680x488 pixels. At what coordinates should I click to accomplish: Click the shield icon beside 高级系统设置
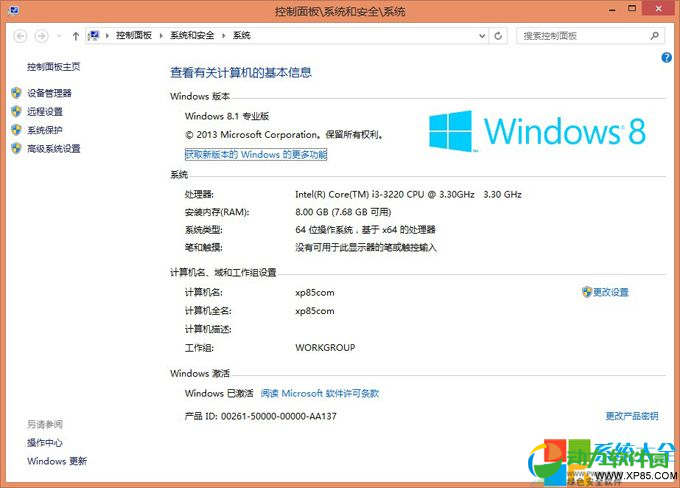(16, 148)
